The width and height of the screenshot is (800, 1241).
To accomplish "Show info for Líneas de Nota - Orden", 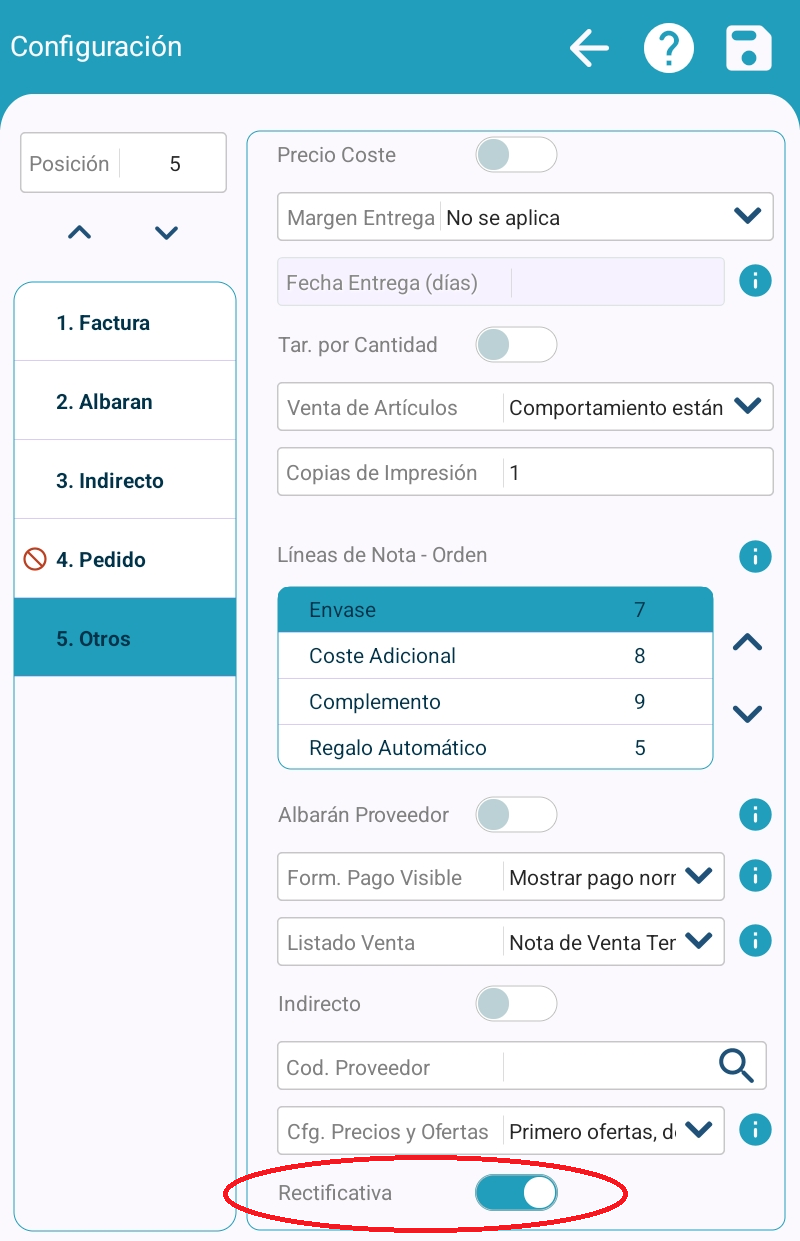I will coord(755,556).
